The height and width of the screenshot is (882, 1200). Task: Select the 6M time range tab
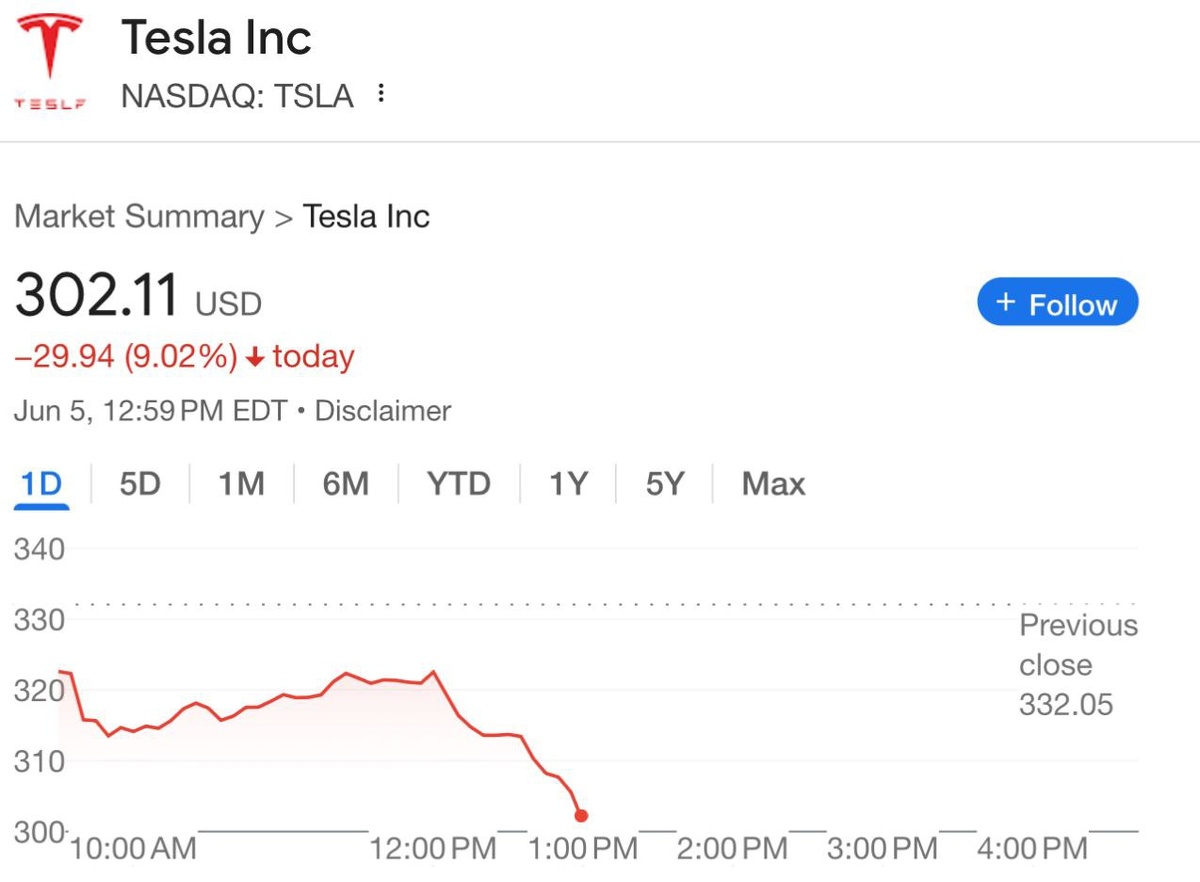coord(345,484)
